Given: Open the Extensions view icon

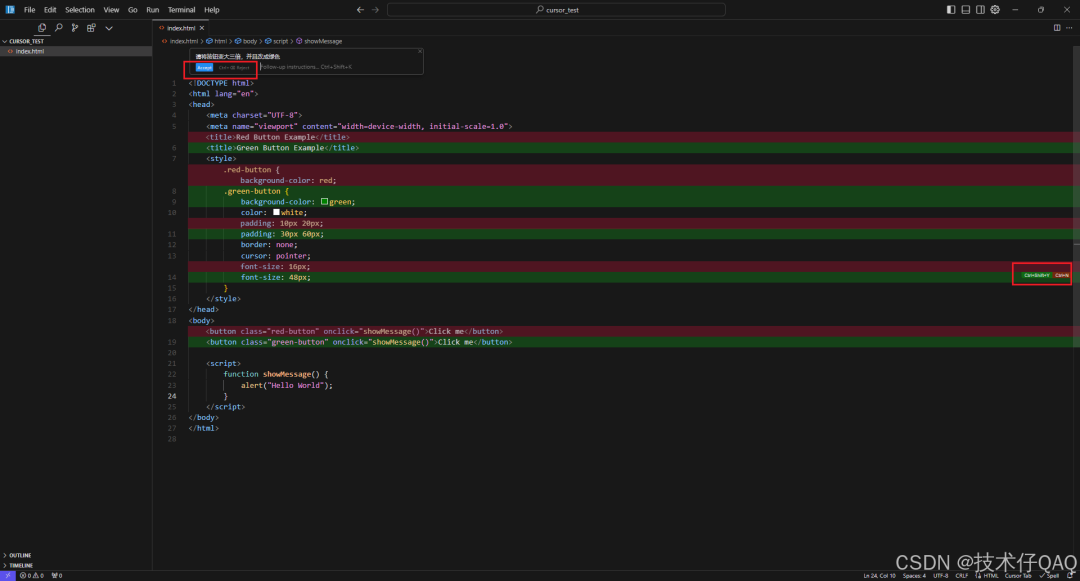Looking at the screenshot, I should 91,28.
